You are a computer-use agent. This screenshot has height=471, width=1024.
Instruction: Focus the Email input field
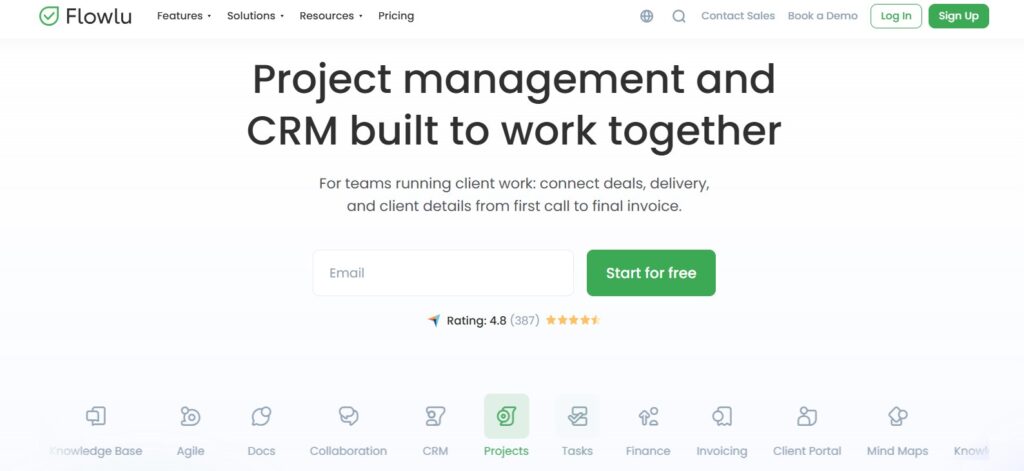click(x=443, y=273)
